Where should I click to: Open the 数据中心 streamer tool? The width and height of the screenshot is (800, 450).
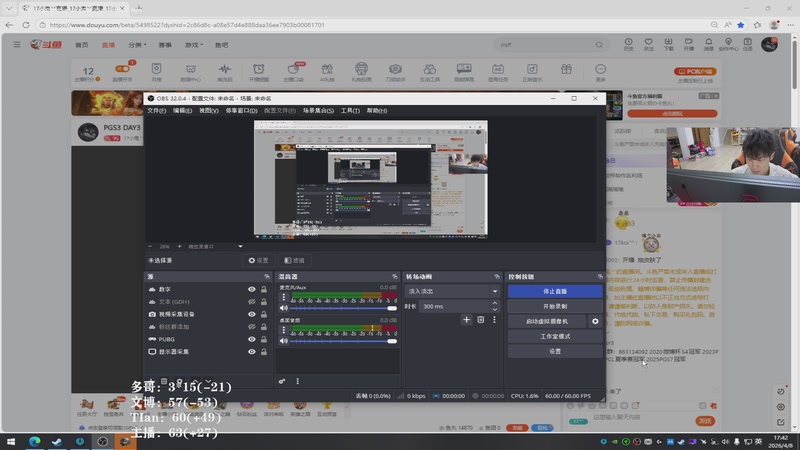click(190, 72)
